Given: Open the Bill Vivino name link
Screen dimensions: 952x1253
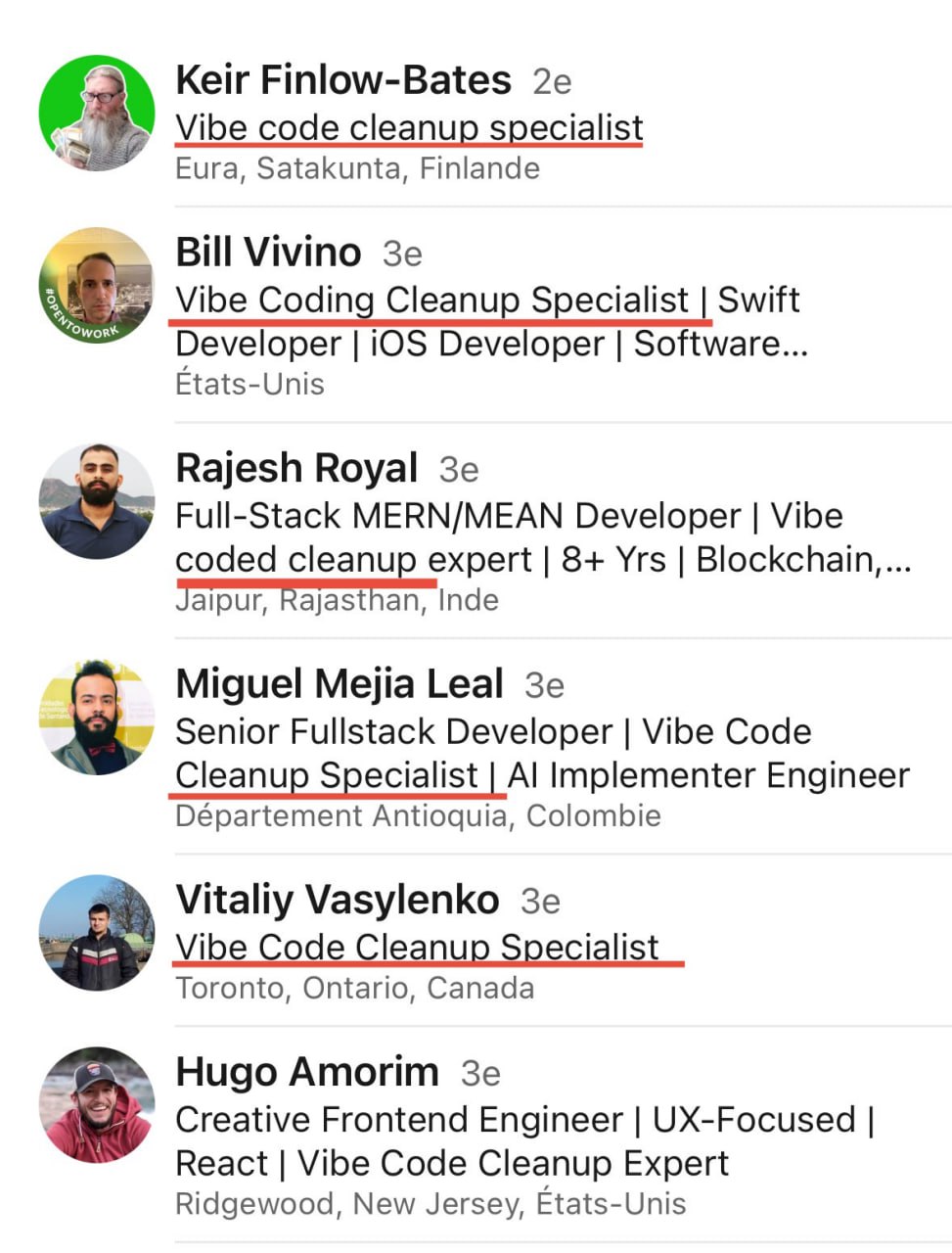Looking at the screenshot, I should tap(268, 253).
